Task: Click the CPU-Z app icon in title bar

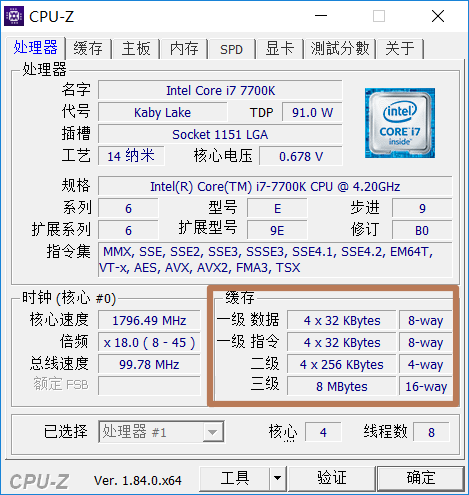Action: (x=14, y=16)
